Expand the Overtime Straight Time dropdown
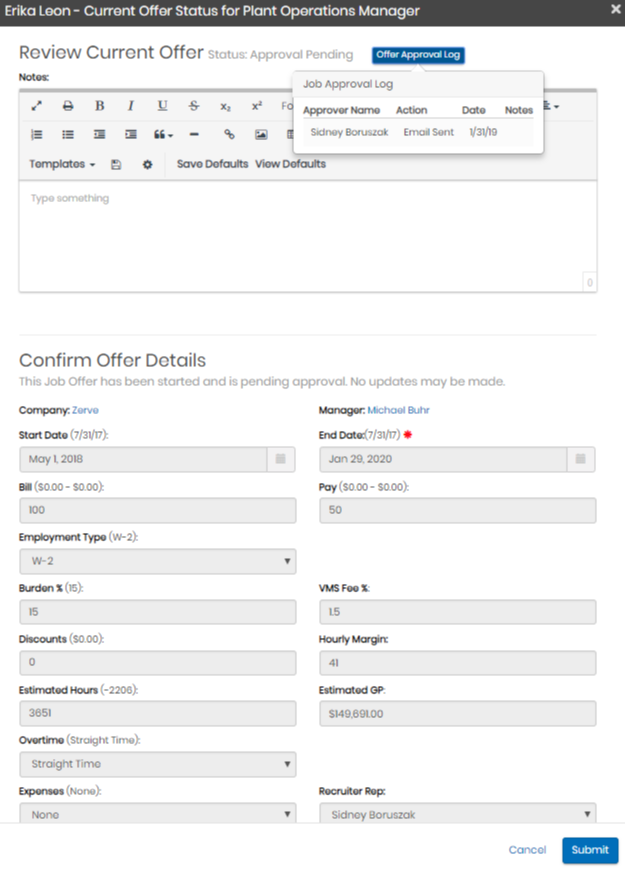The image size is (625, 869). [157, 765]
